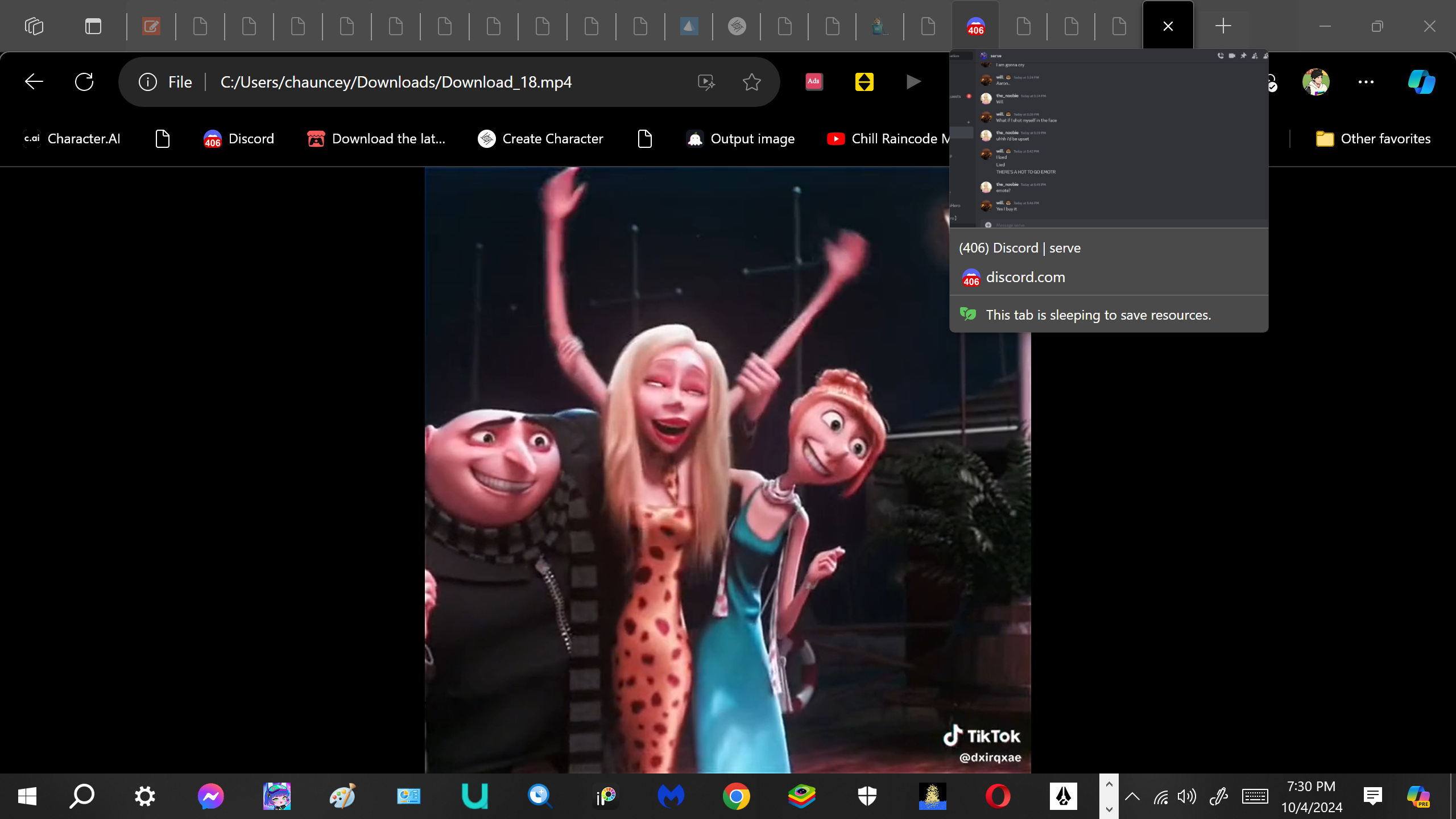This screenshot has height=819, width=1456.
Task: Open Windows Security shield in taskbar
Action: point(867,796)
